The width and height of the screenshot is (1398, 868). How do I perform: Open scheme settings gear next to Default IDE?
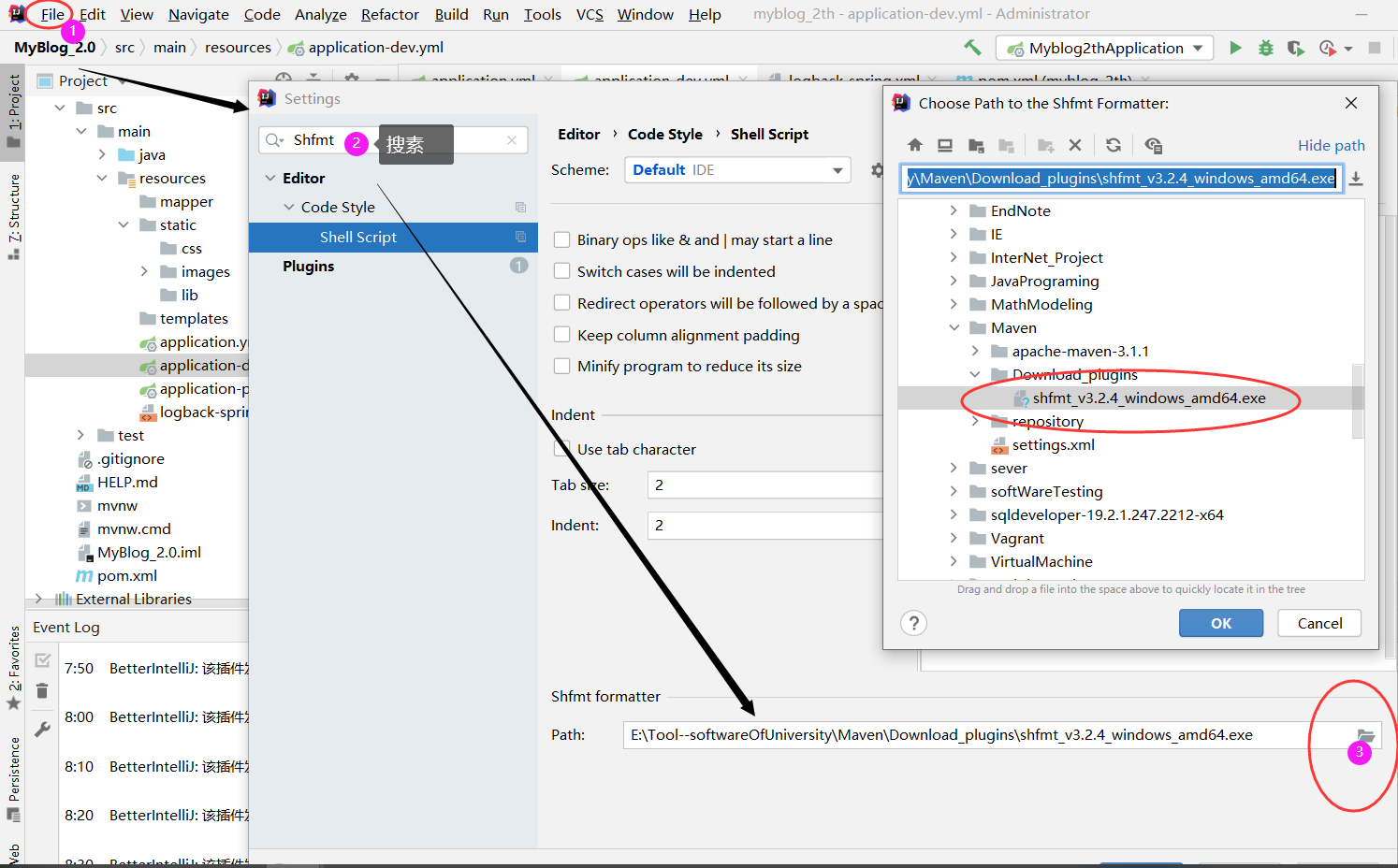(x=876, y=170)
